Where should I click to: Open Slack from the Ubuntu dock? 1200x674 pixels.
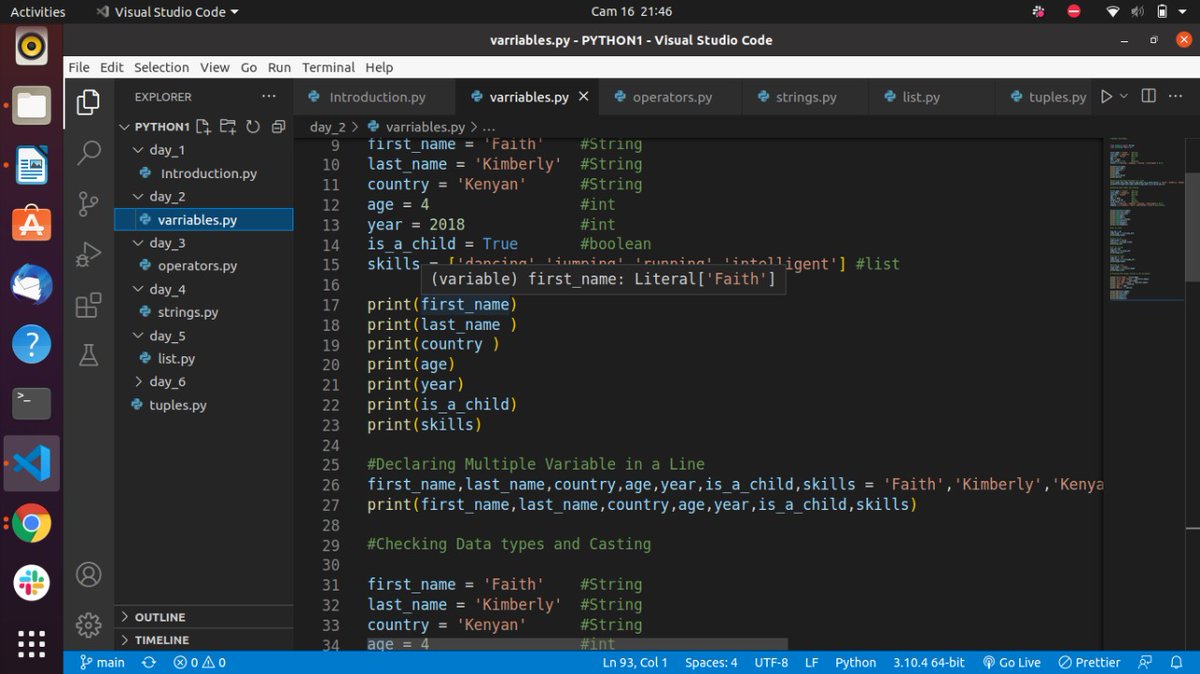31,582
